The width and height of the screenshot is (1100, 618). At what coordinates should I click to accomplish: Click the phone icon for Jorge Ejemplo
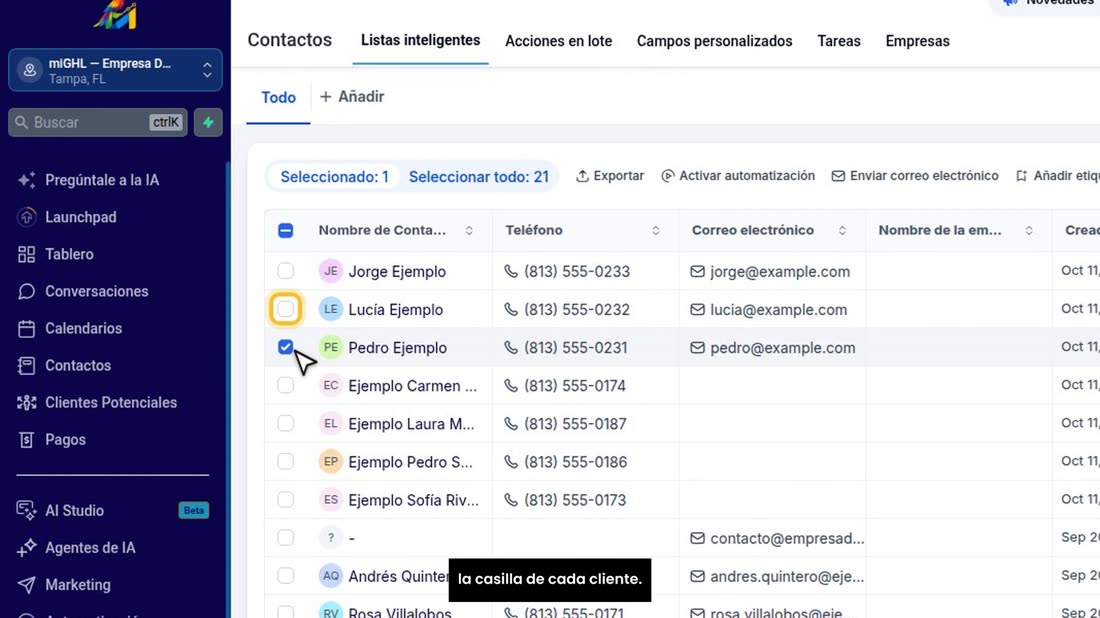tap(511, 271)
